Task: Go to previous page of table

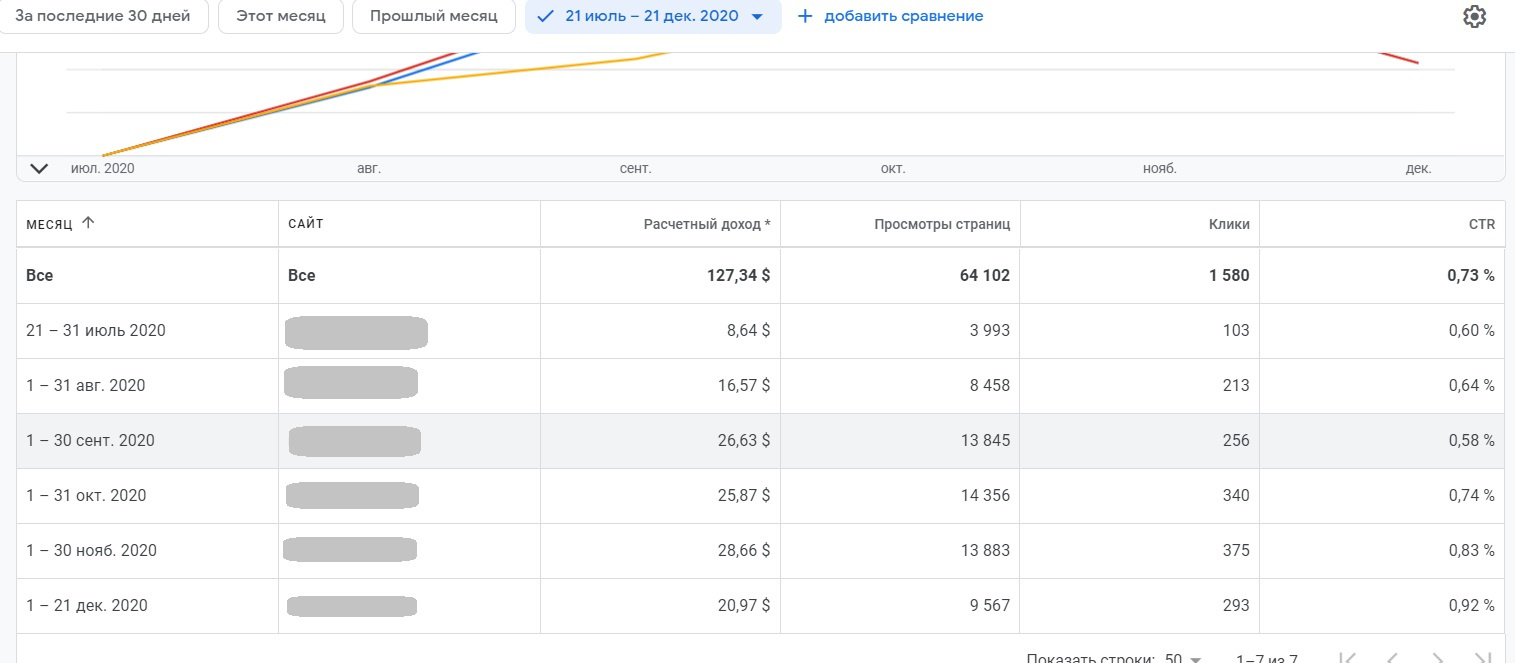Action: pyautogui.click(x=1391, y=658)
